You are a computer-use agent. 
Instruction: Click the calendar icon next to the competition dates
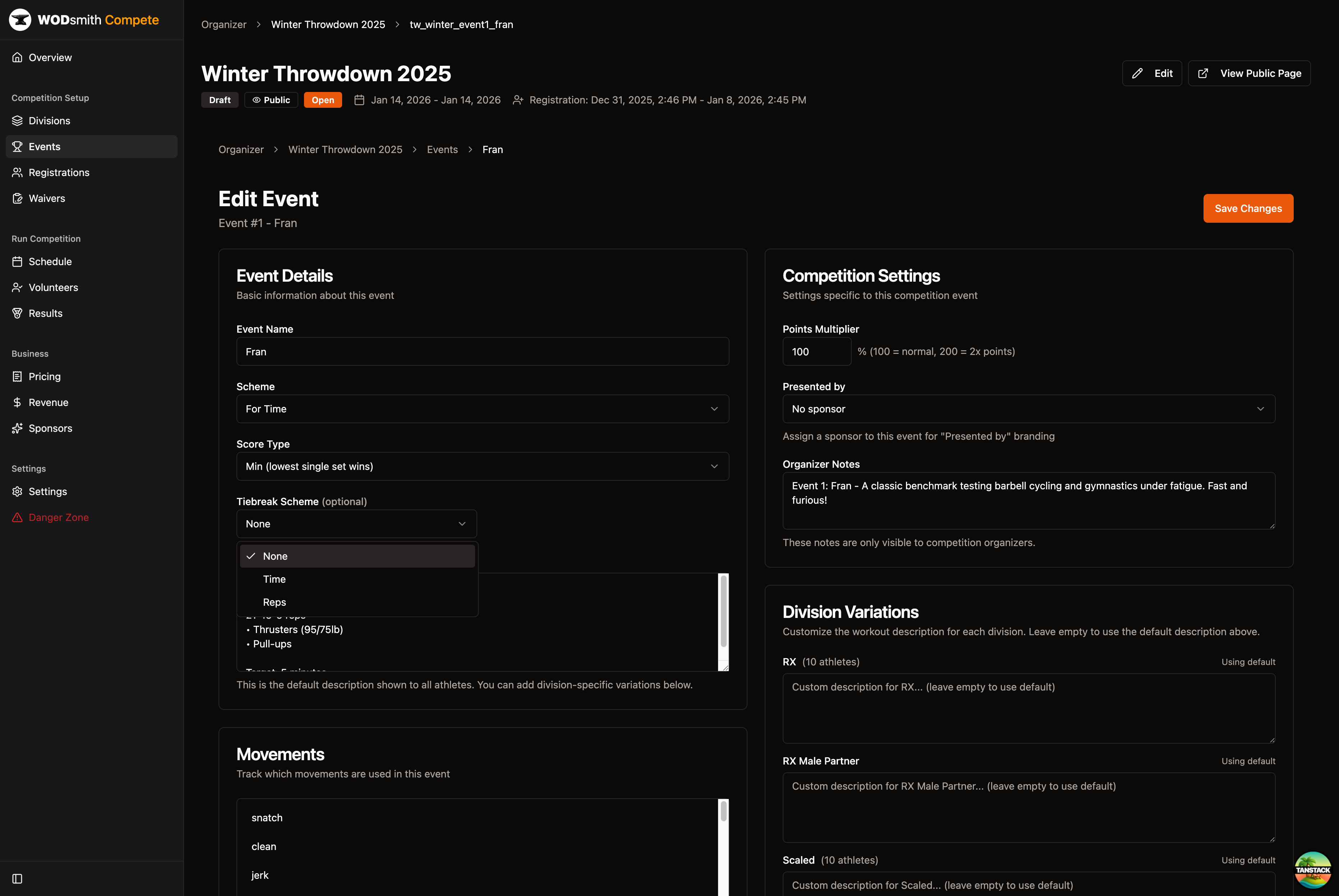point(359,100)
